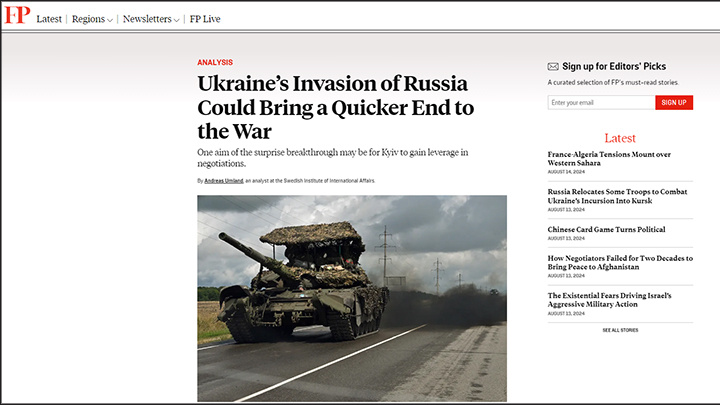Click the tank article photo
Image resolution: width=720 pixels, height=405 pixels.
352,298
